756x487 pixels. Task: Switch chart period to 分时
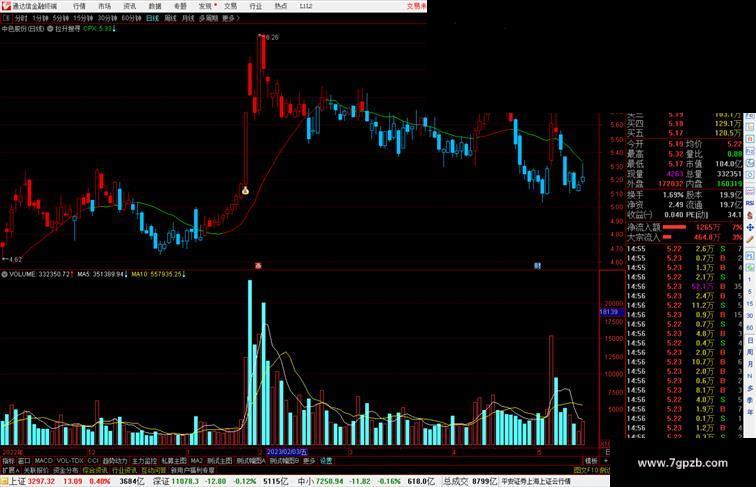(21, 18)
